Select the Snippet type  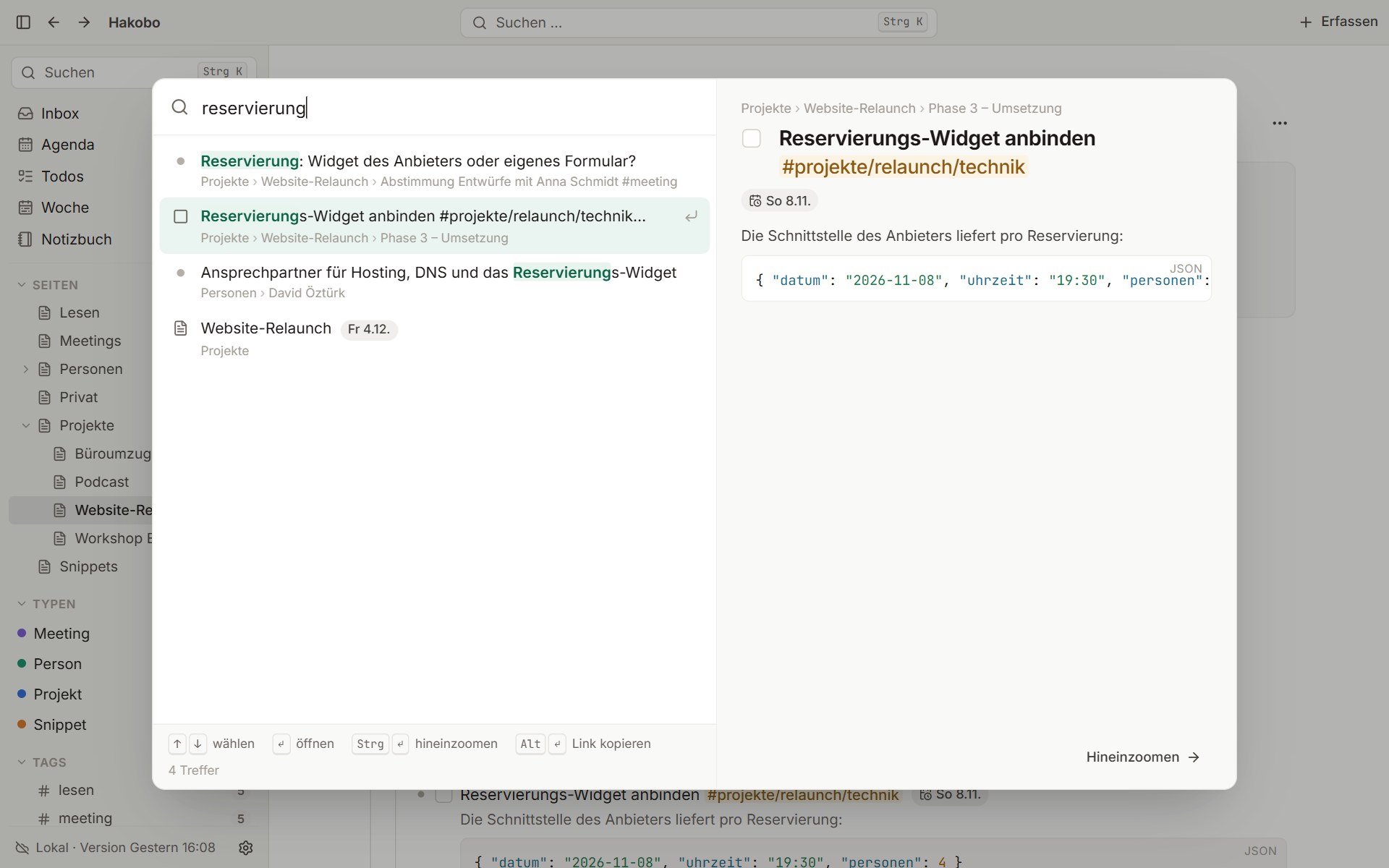[60, 725]
